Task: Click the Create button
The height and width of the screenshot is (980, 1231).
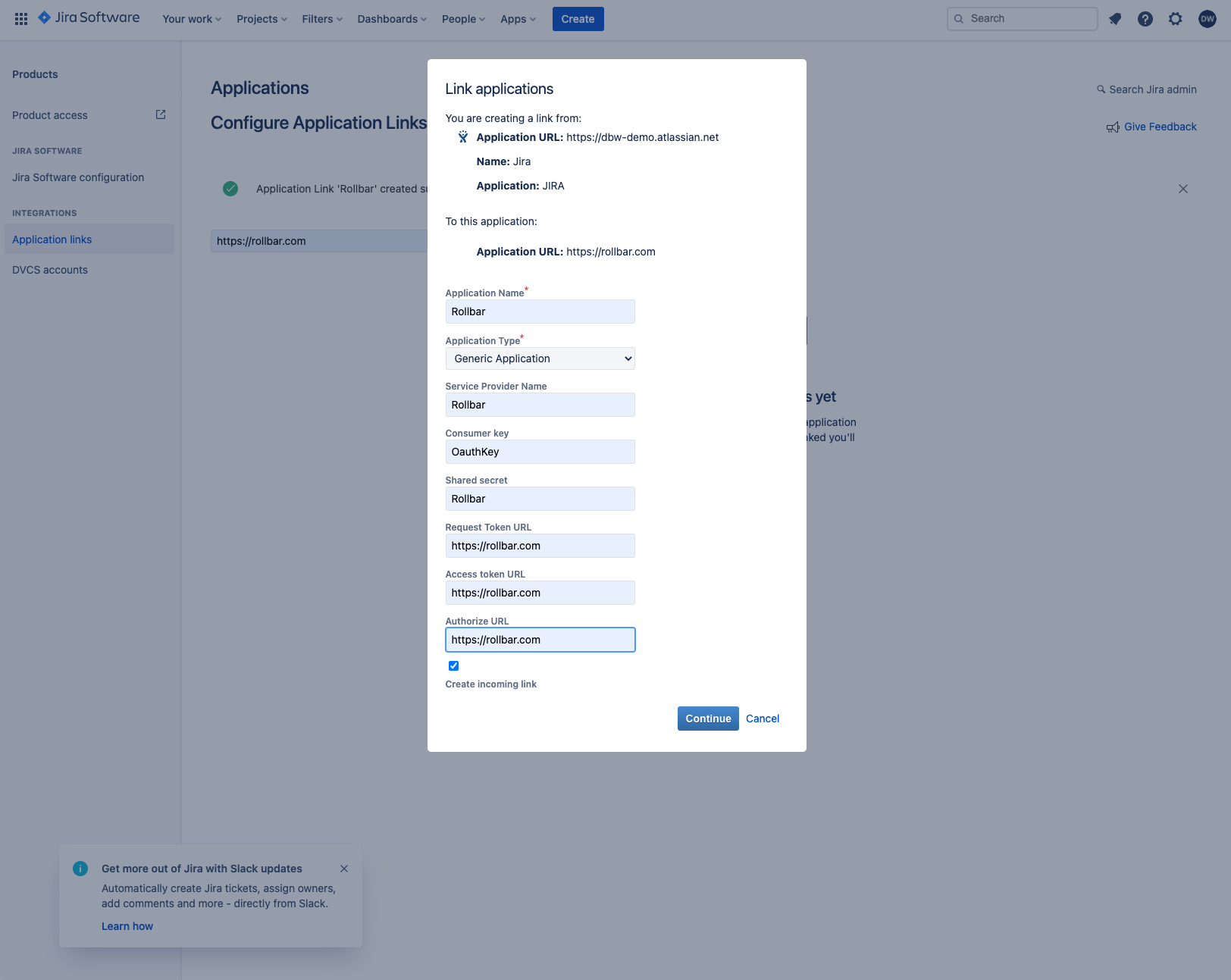Action: [578, 19]
